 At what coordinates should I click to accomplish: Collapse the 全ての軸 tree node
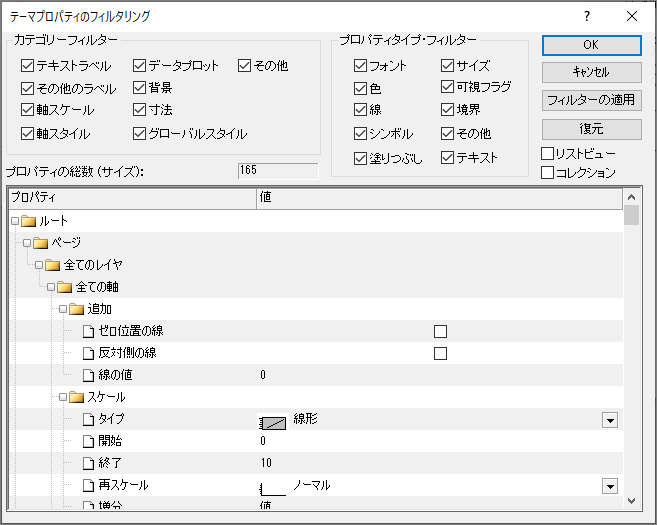tap(51, 287)
